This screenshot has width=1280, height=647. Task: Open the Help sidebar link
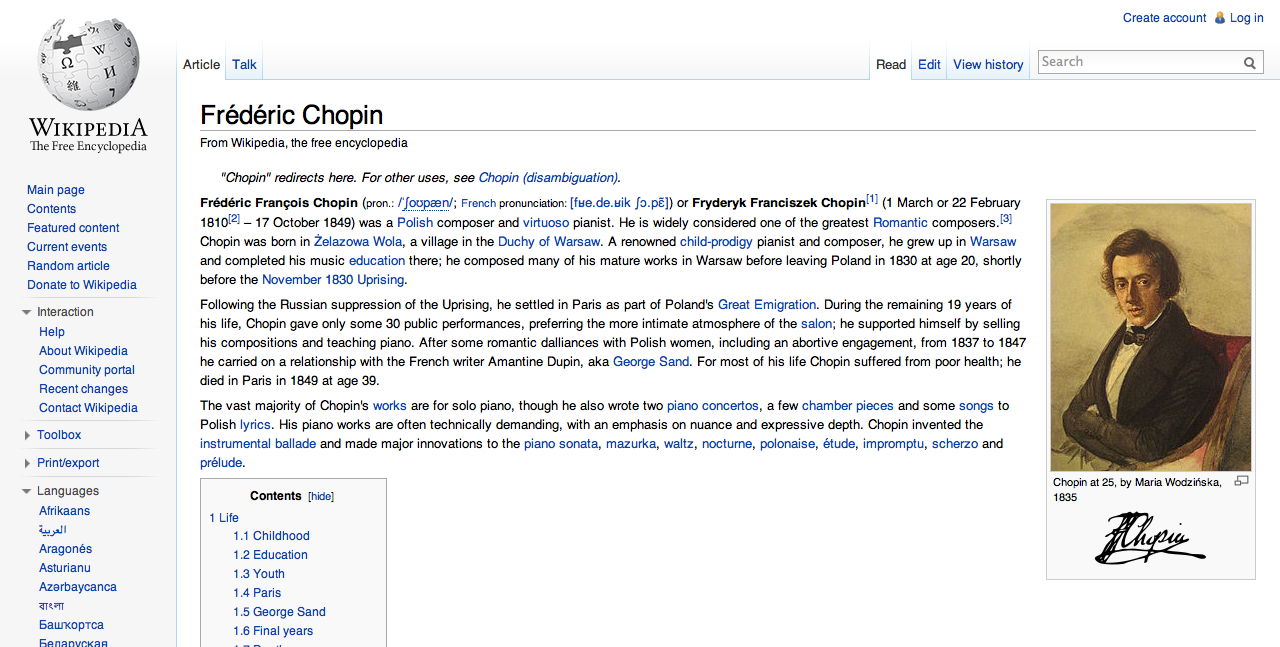tap(52, 332)
